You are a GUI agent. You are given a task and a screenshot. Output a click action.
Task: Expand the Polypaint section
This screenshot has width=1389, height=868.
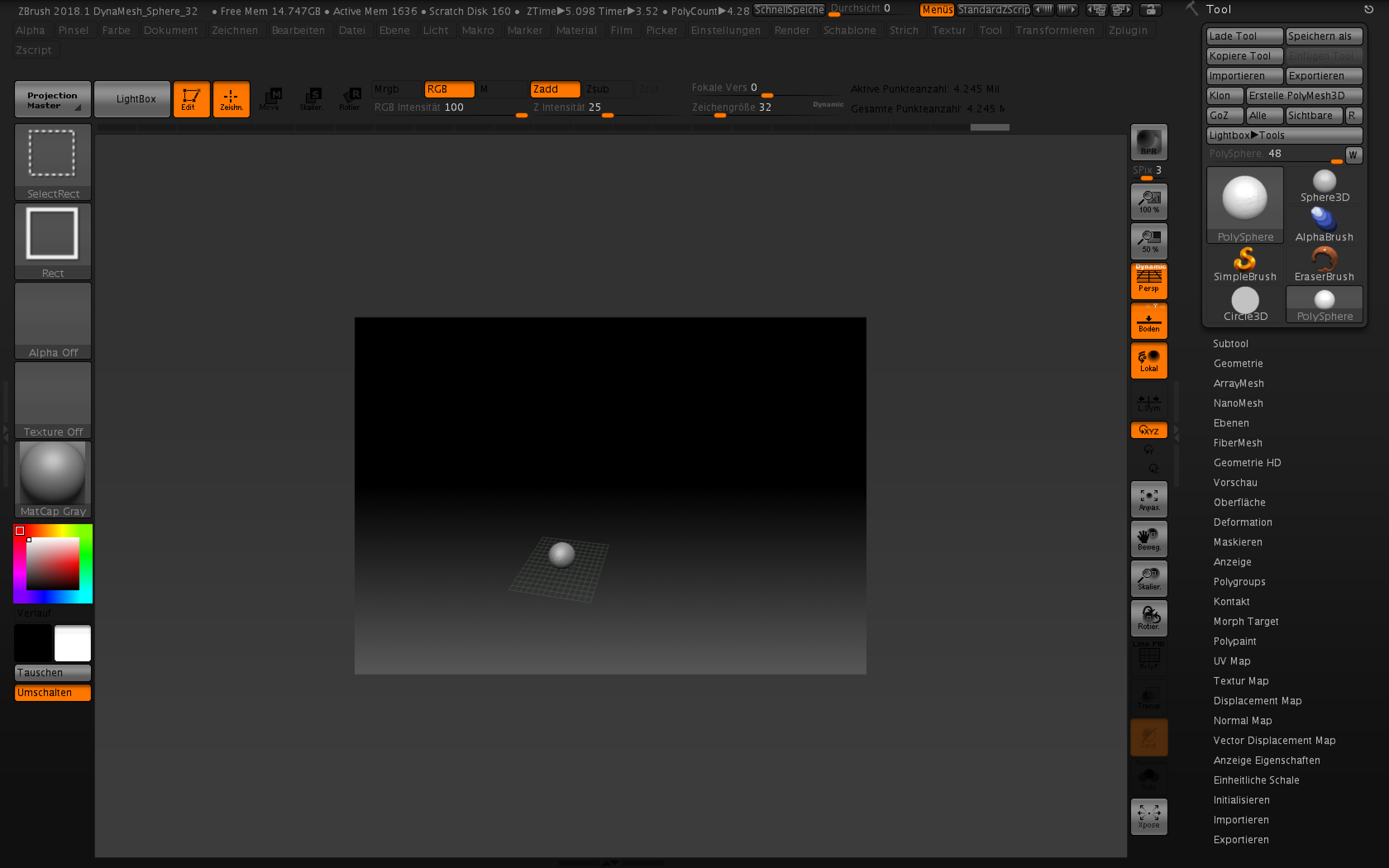point(1234,641)
